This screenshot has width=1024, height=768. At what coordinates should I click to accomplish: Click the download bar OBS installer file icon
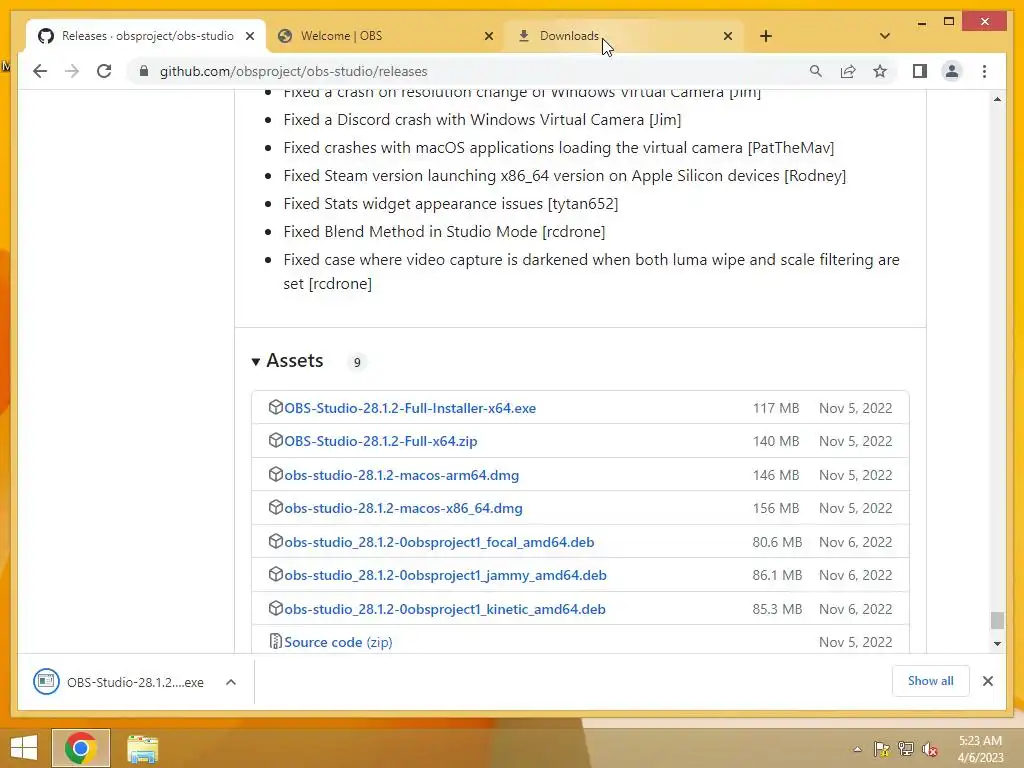[x=46, y=682]
